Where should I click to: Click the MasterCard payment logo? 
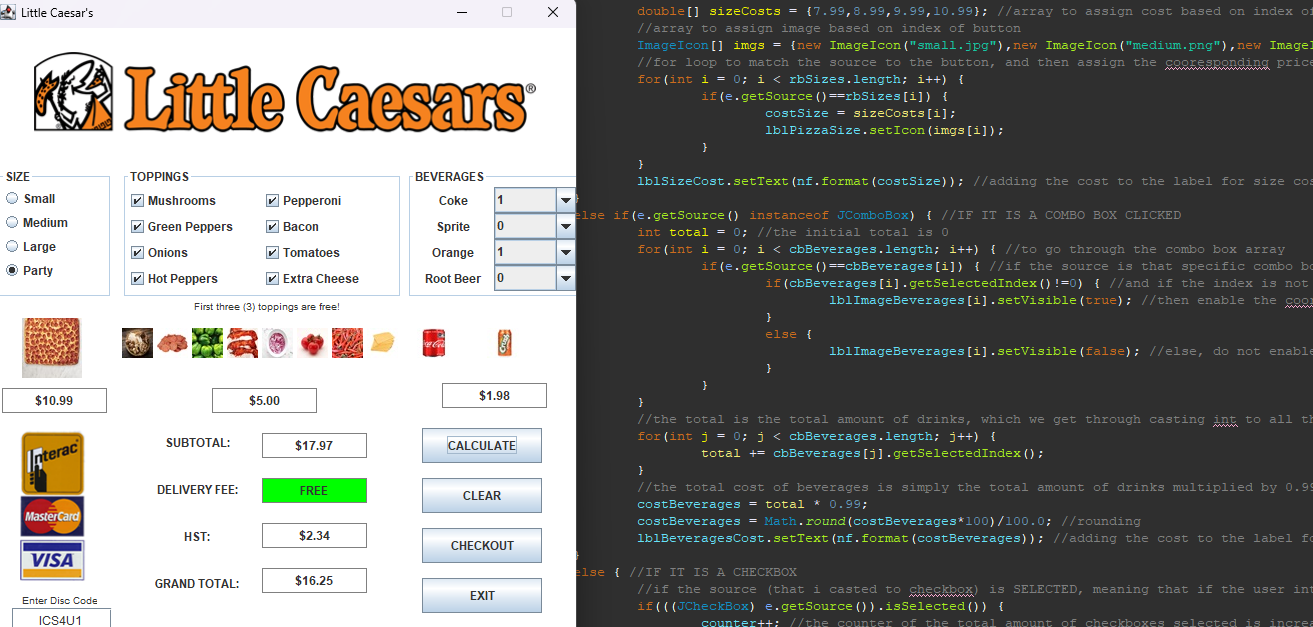click(x=52, y=517)
